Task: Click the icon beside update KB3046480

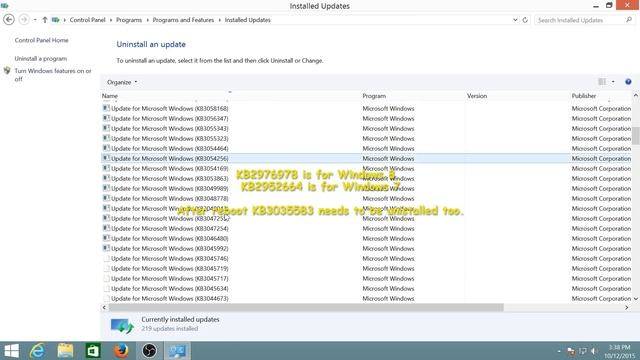Action: tap(106, 238)
